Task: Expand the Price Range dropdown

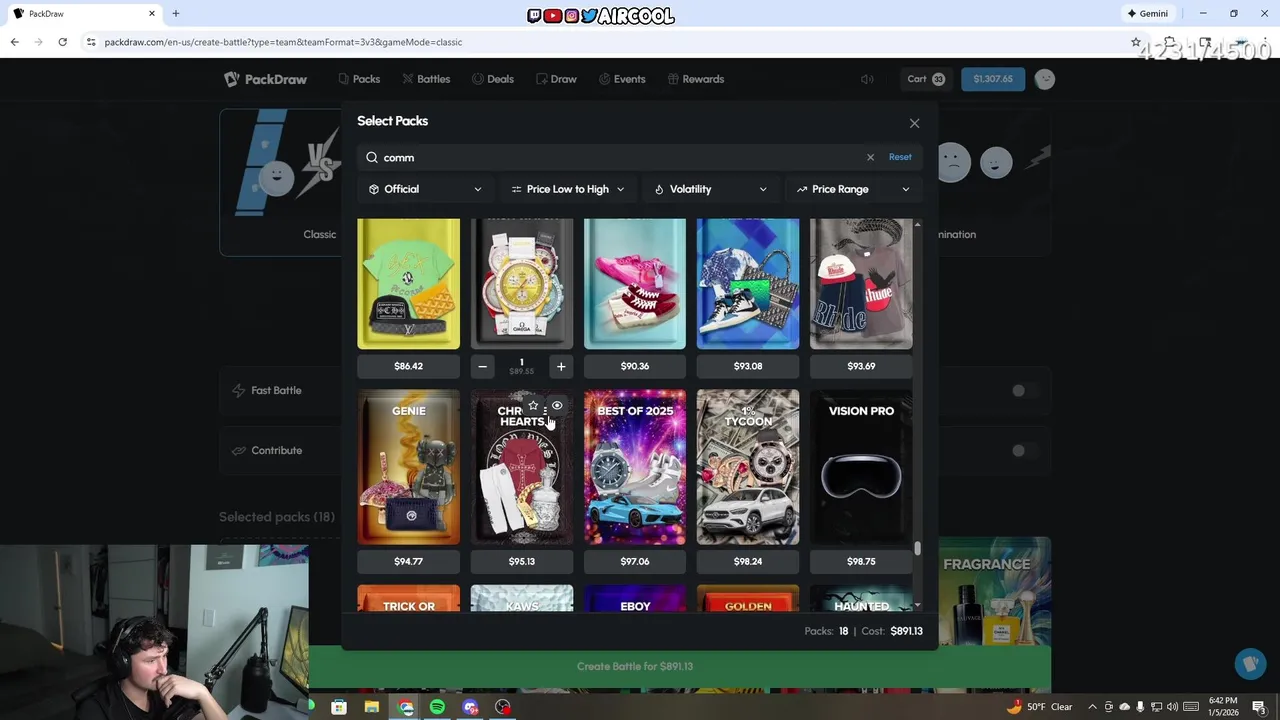Action: 853,189
